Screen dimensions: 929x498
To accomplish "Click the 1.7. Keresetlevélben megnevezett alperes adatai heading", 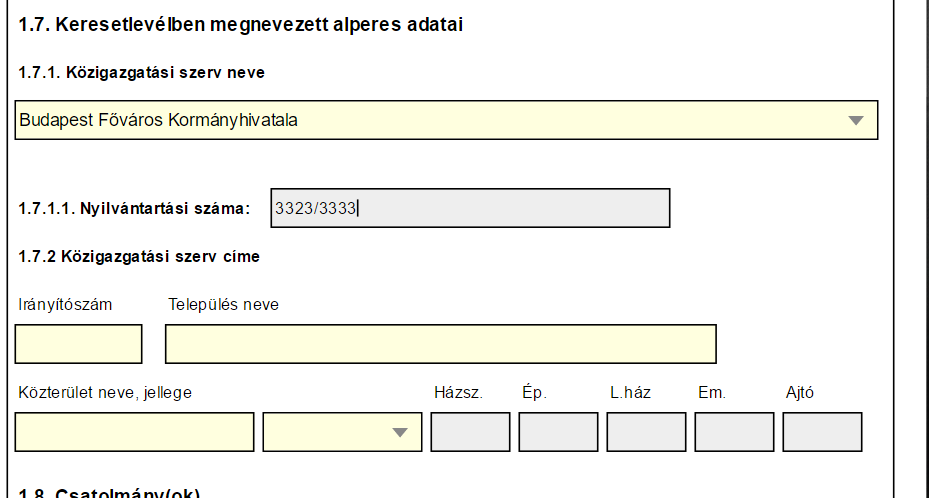I will pyautogui.click(x=241, y=25).
